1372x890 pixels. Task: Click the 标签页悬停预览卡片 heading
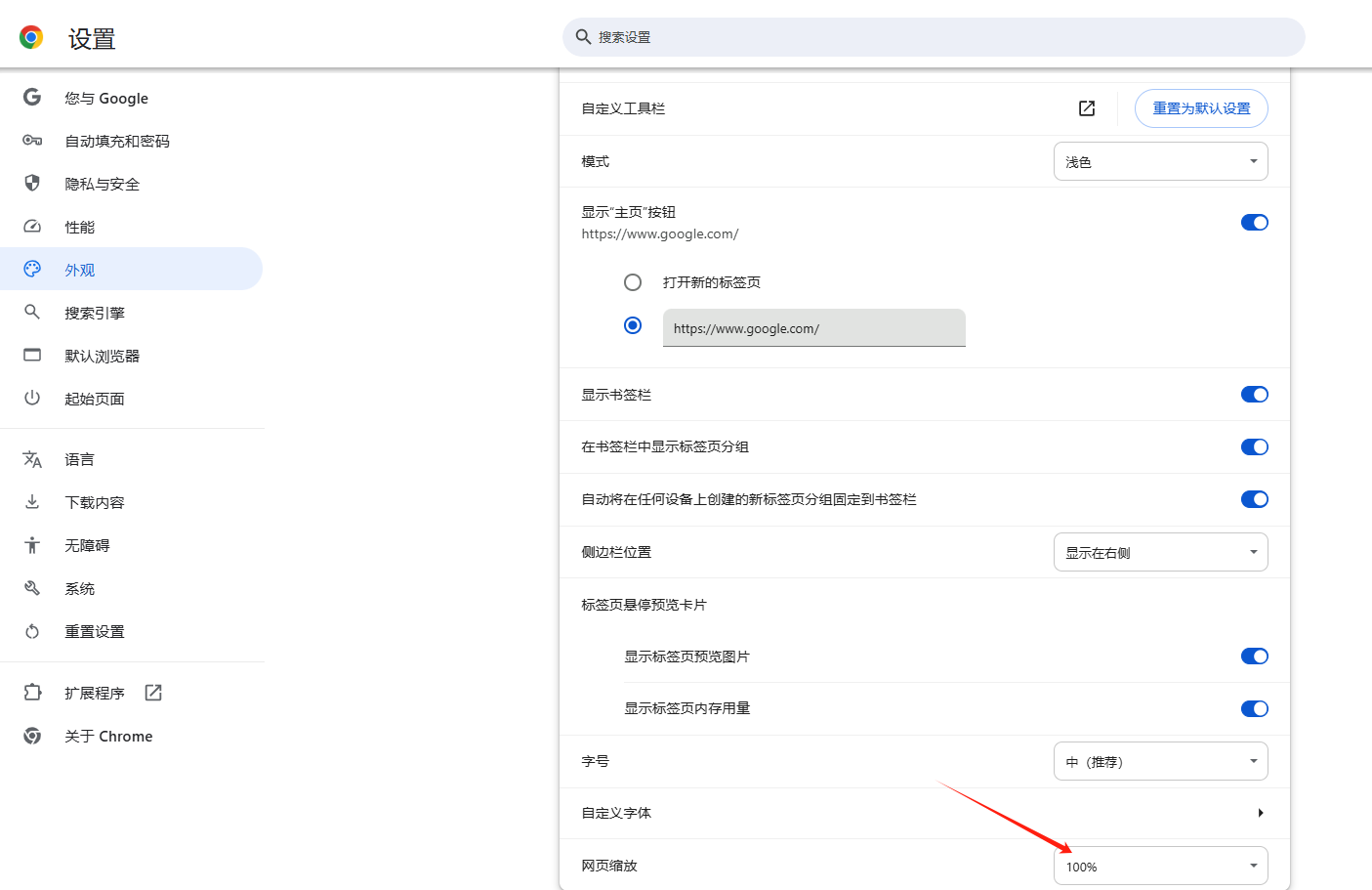[x=644, y=605]
